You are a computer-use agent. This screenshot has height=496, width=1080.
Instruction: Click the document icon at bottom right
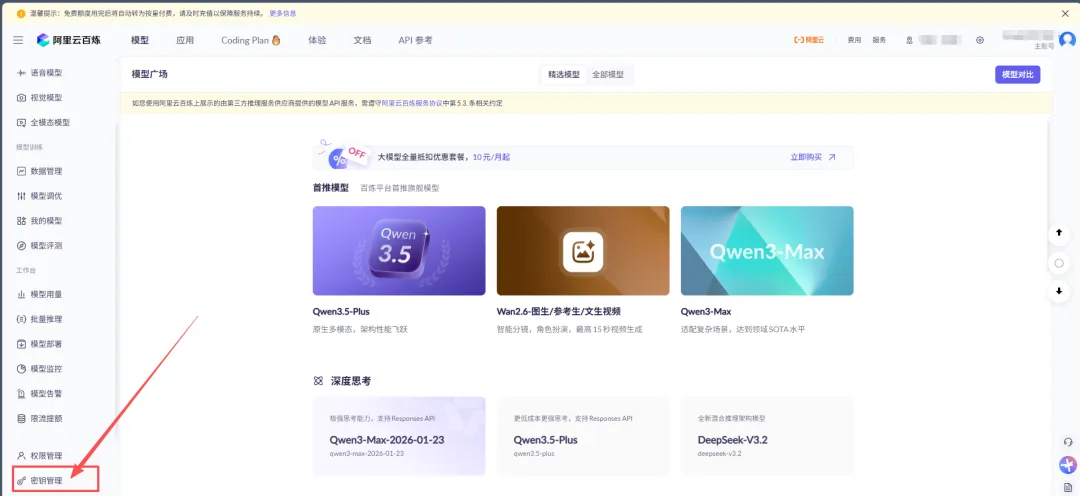click(x=1068, y=487)
